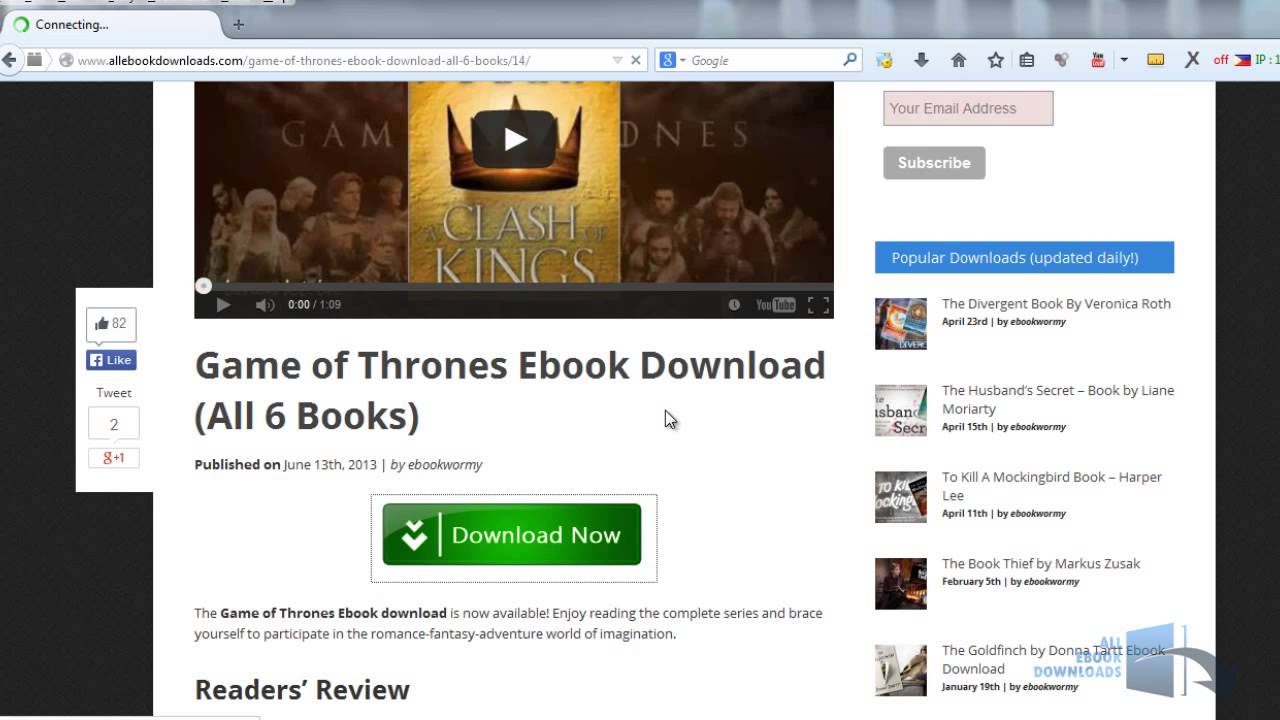Image resolution: width=1280 pixels, height=720 pixels.
Task: Open To Kill A Mockingbird Book link
Action: [1052, 486]
